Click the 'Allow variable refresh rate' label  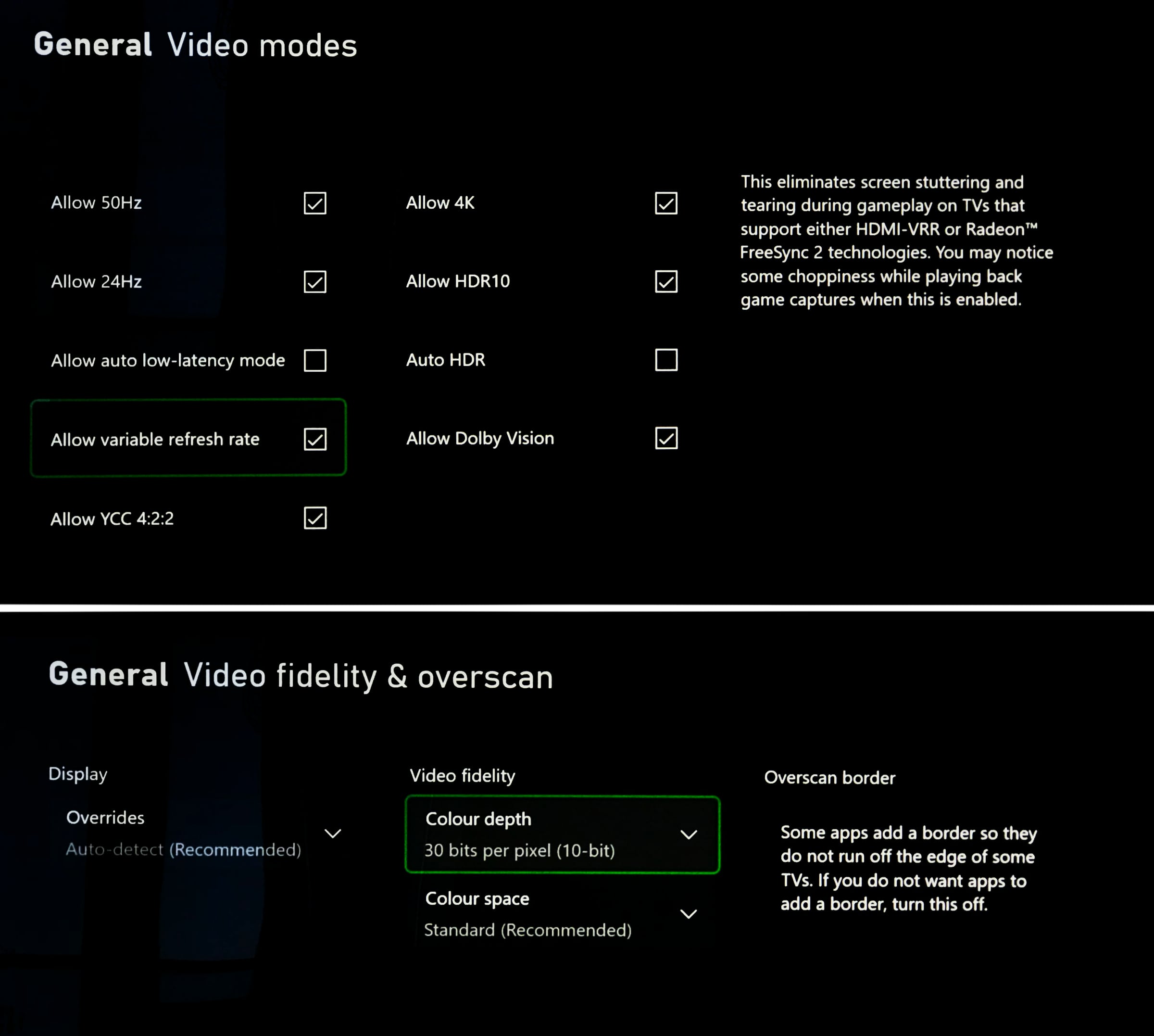[155, 440]
